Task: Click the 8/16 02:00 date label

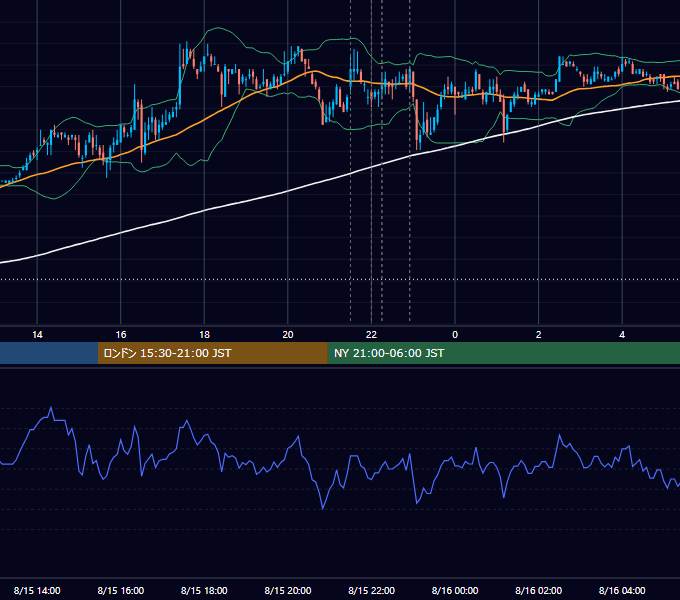Action: tap(538, 590)
